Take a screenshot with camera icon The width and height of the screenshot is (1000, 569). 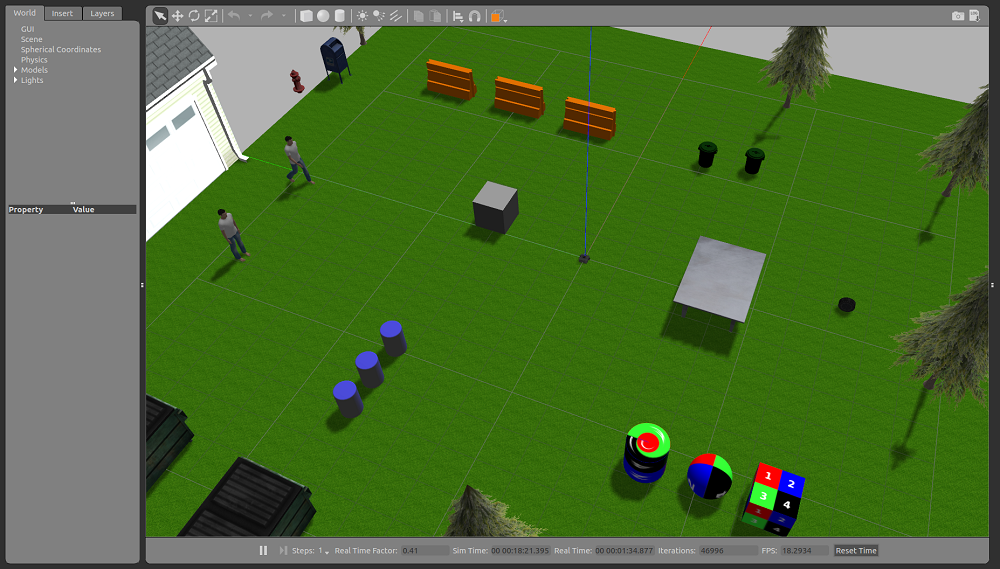tap(958, 16)
